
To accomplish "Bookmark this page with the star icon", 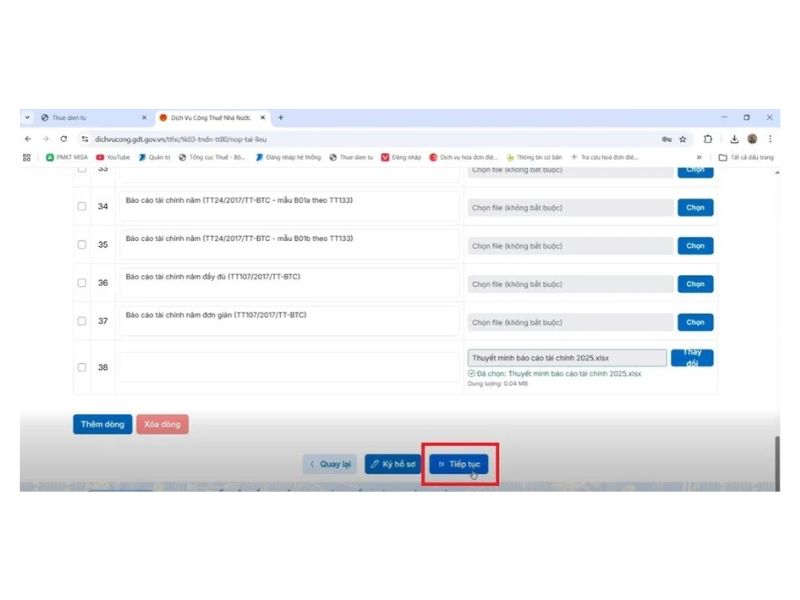I will (683, 139).
